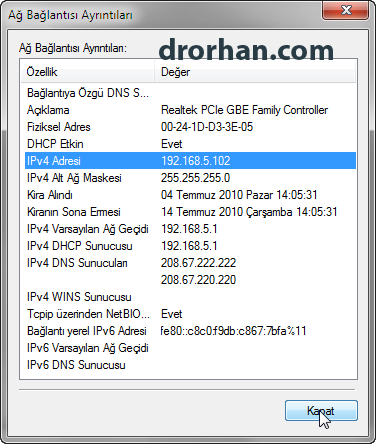Select the DHCP Etkin row
The height and width of the screenshot is (444, 376).
(190, 144)
